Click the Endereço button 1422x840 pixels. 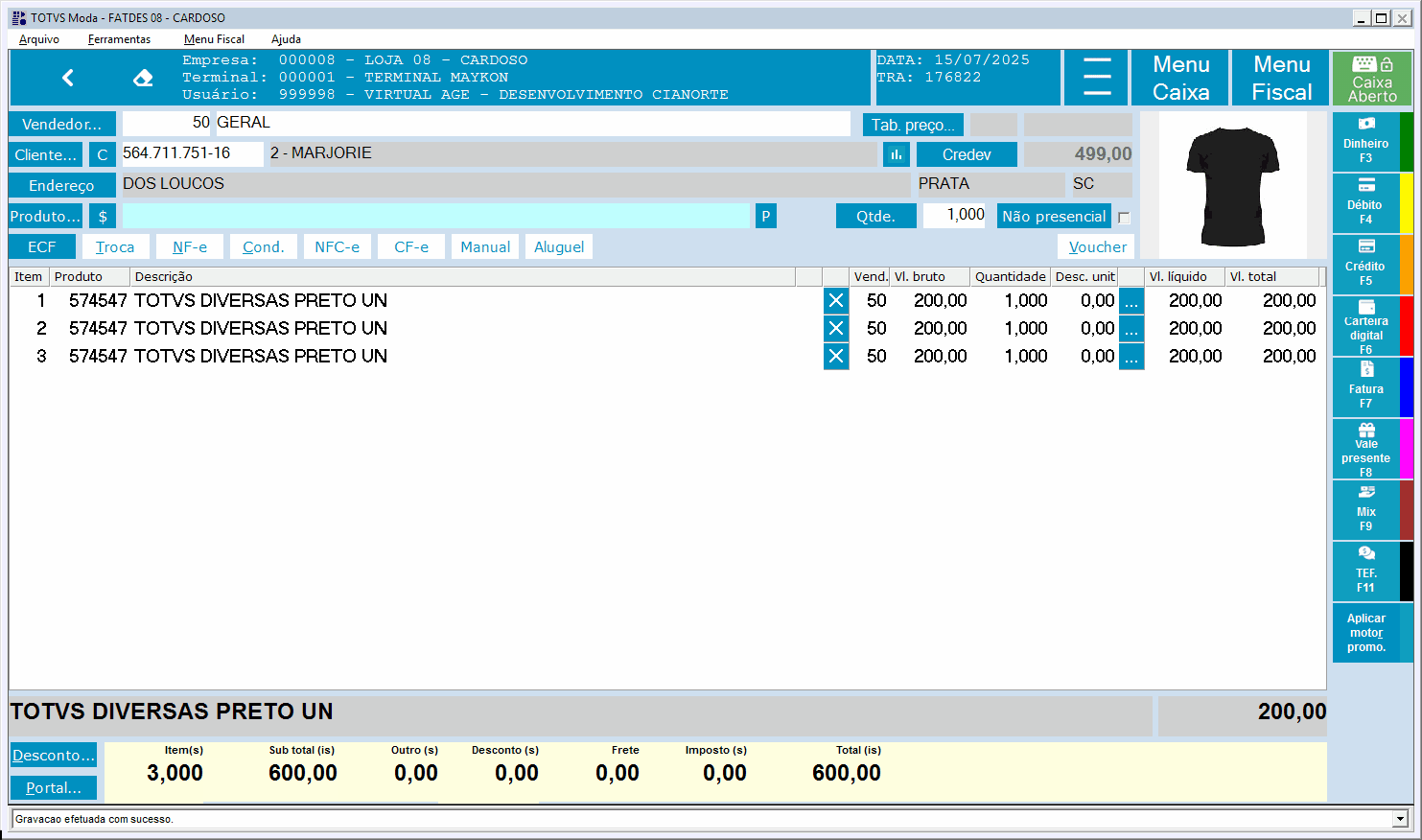(62, 185)
